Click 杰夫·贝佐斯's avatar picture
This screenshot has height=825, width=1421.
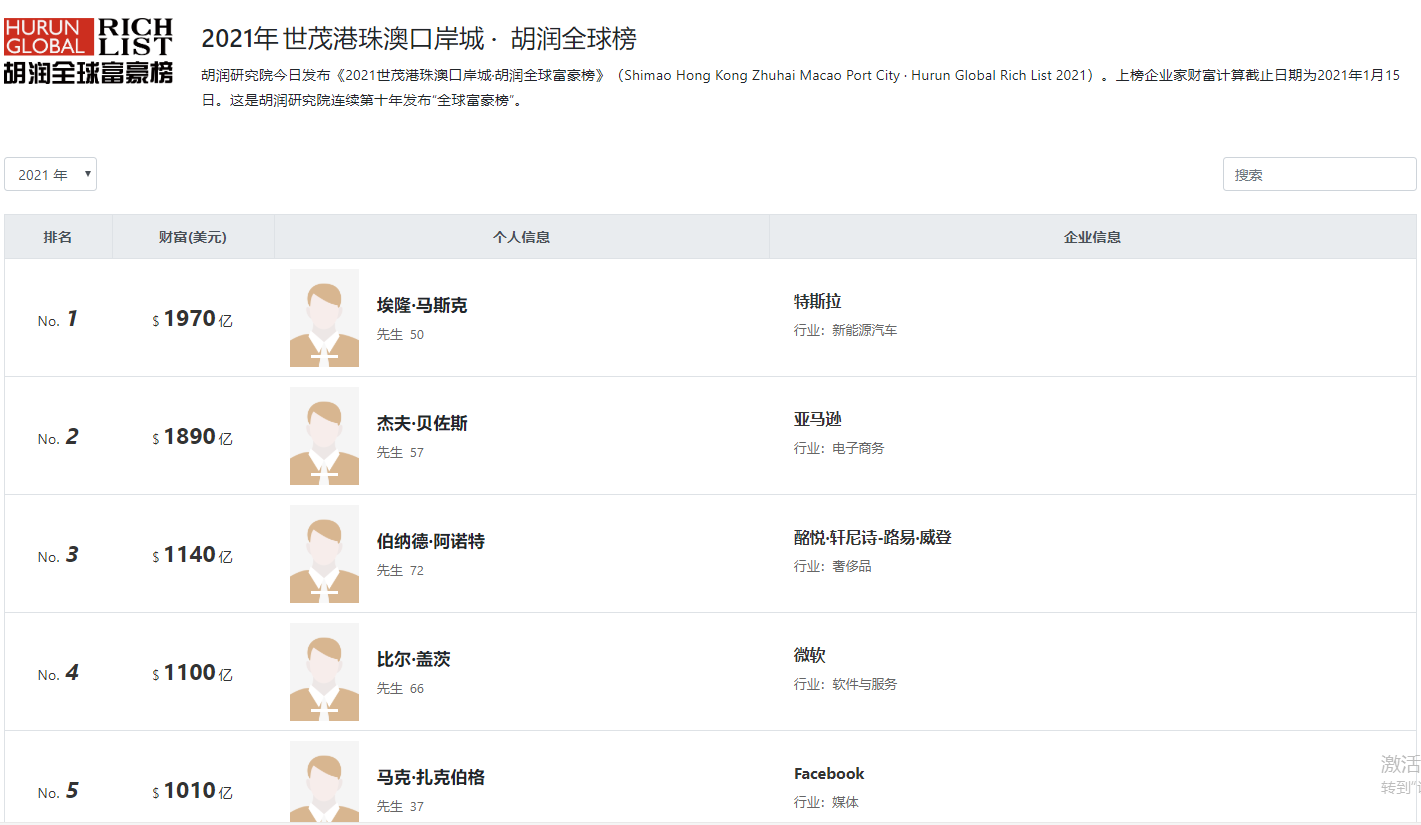pyautogui.click(x=324, y=436)
